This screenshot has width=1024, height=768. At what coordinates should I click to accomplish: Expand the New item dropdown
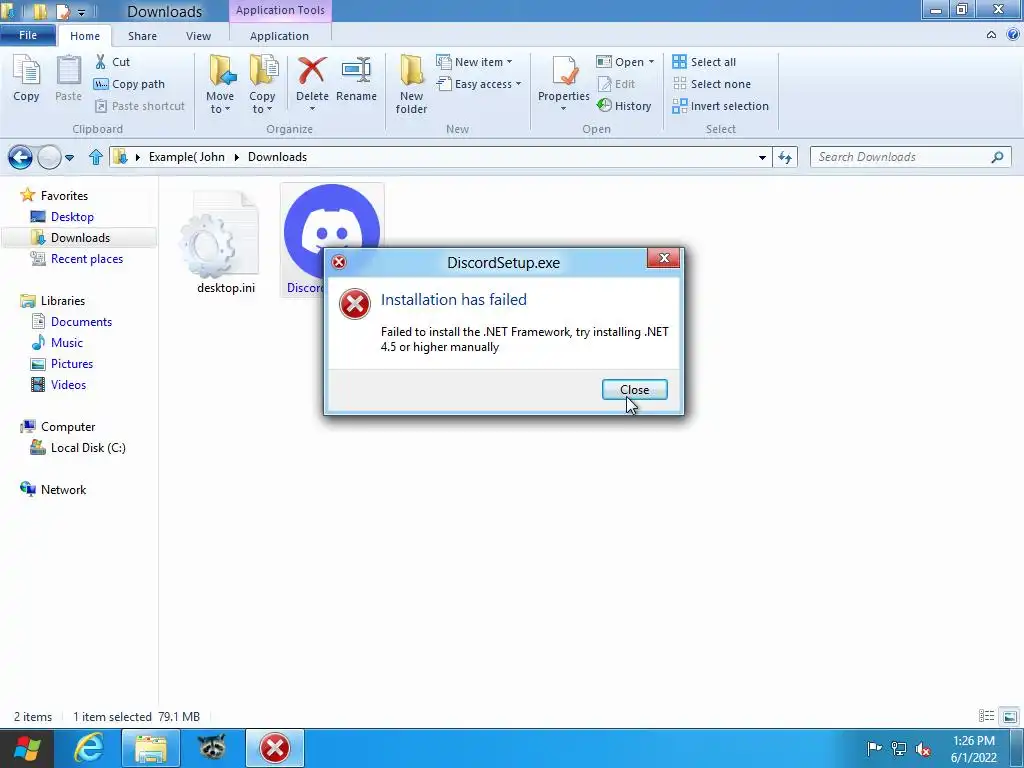point(475,62)
